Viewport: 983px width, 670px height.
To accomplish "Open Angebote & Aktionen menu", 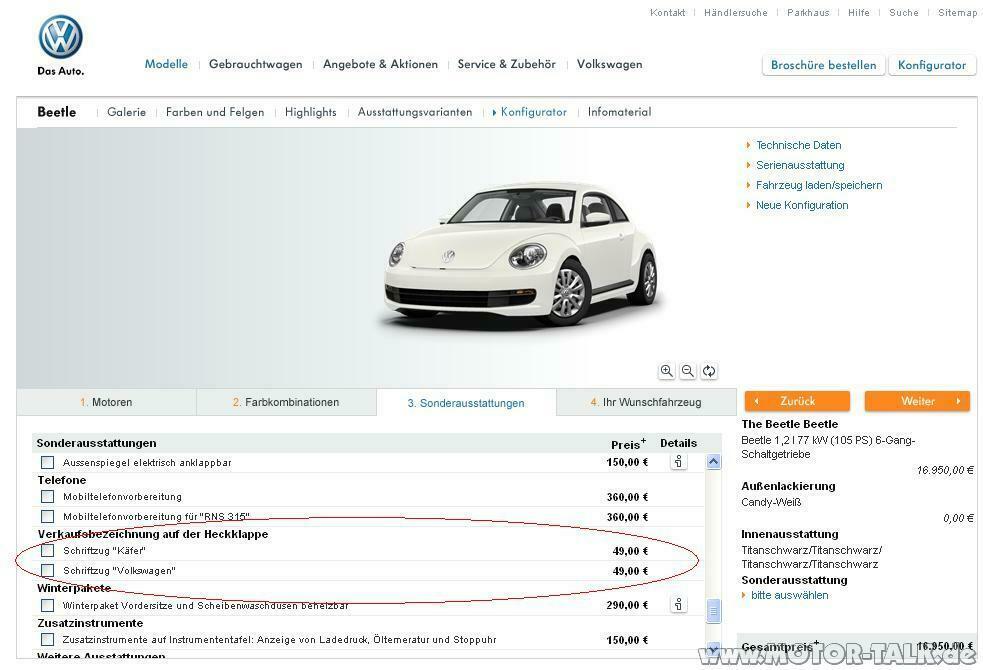I will 381,64.
